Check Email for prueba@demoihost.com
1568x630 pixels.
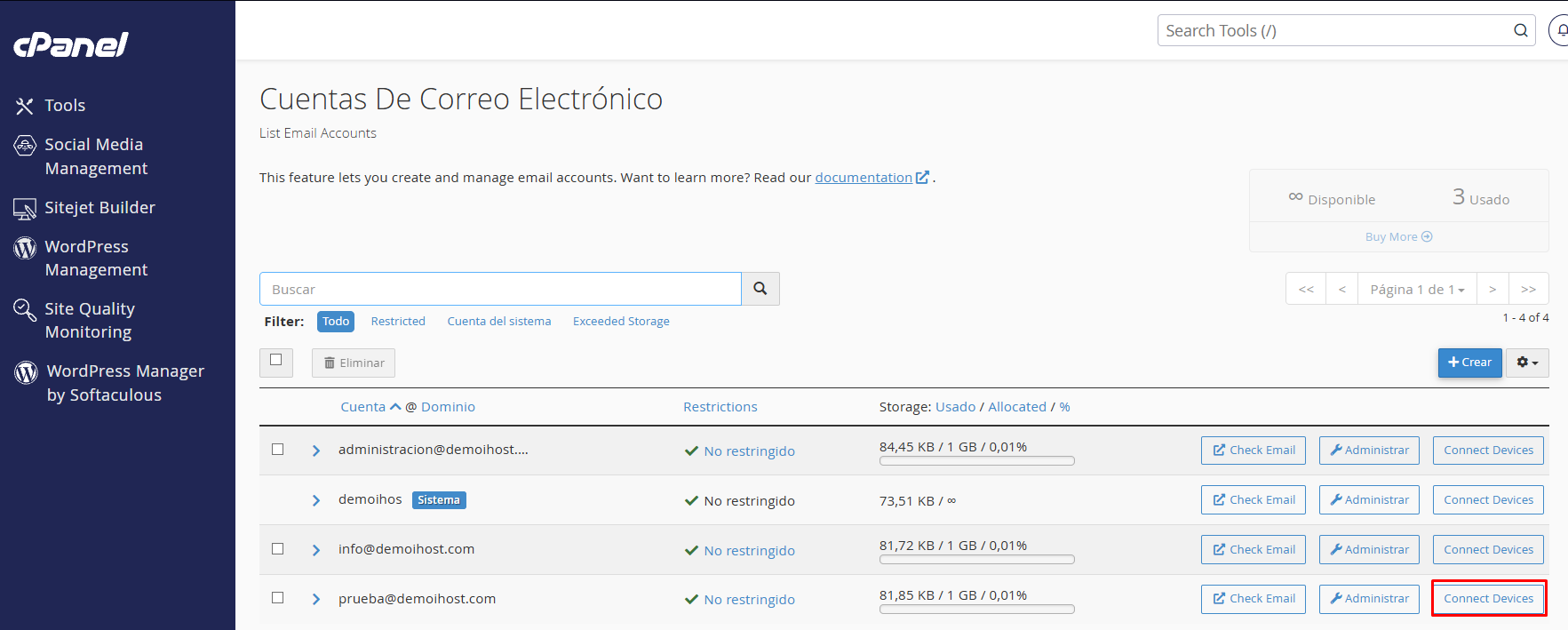(1254, 599)
